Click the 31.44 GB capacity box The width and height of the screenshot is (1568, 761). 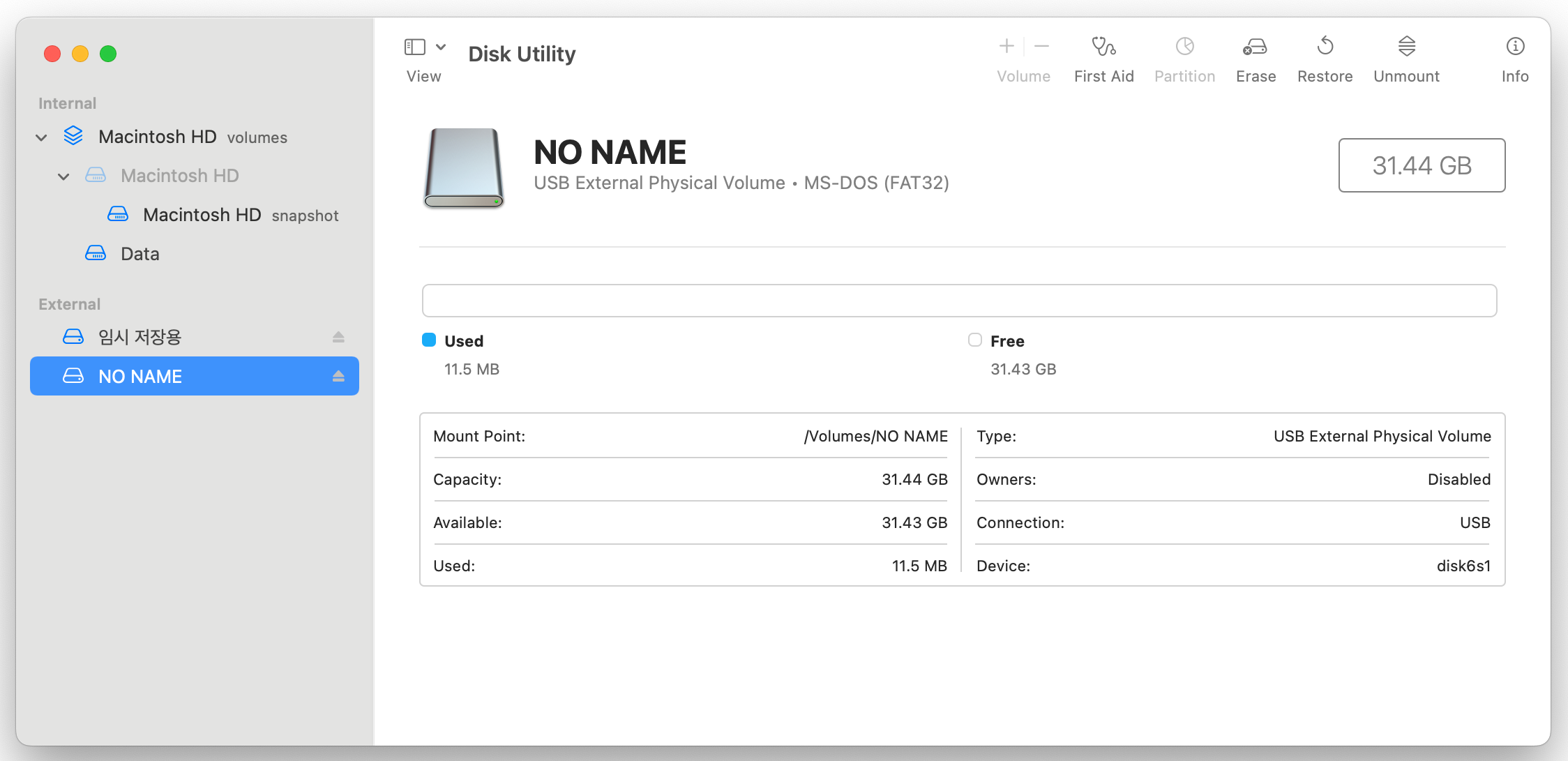1422,165
